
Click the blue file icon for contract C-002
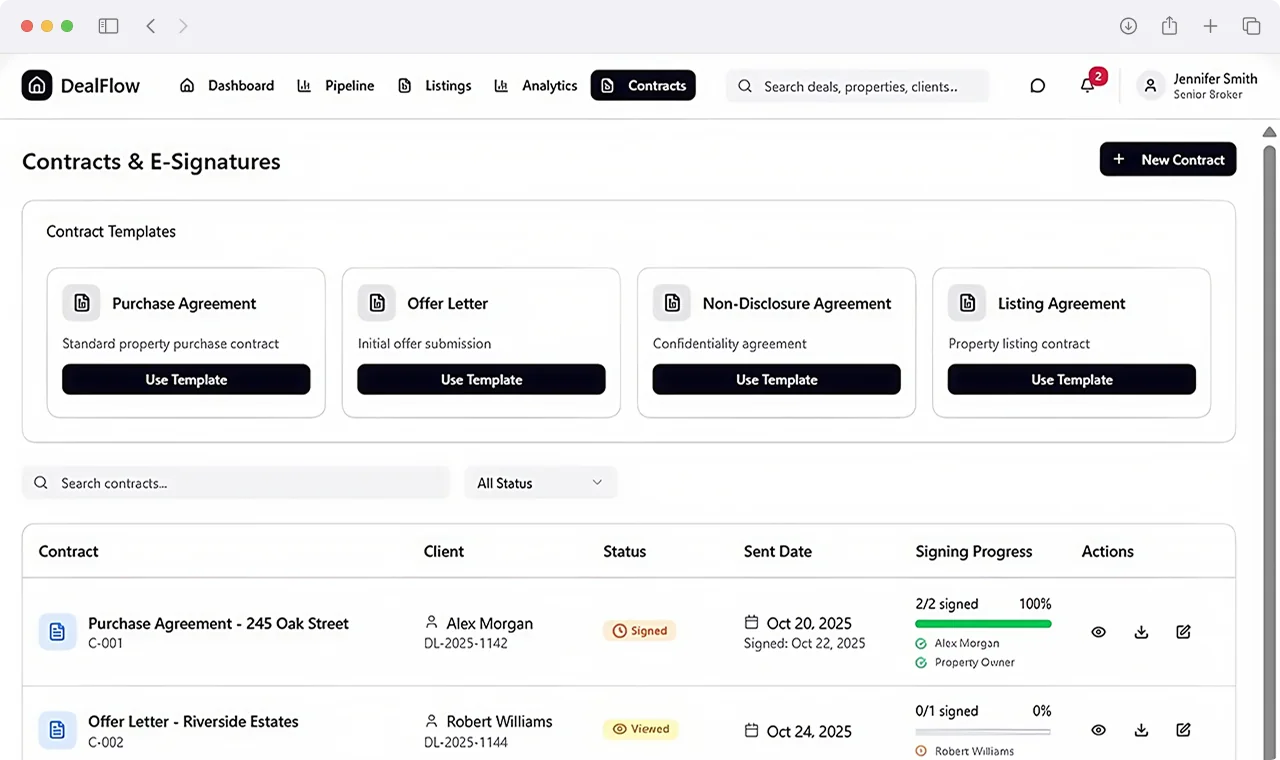(x=57, y=730)
